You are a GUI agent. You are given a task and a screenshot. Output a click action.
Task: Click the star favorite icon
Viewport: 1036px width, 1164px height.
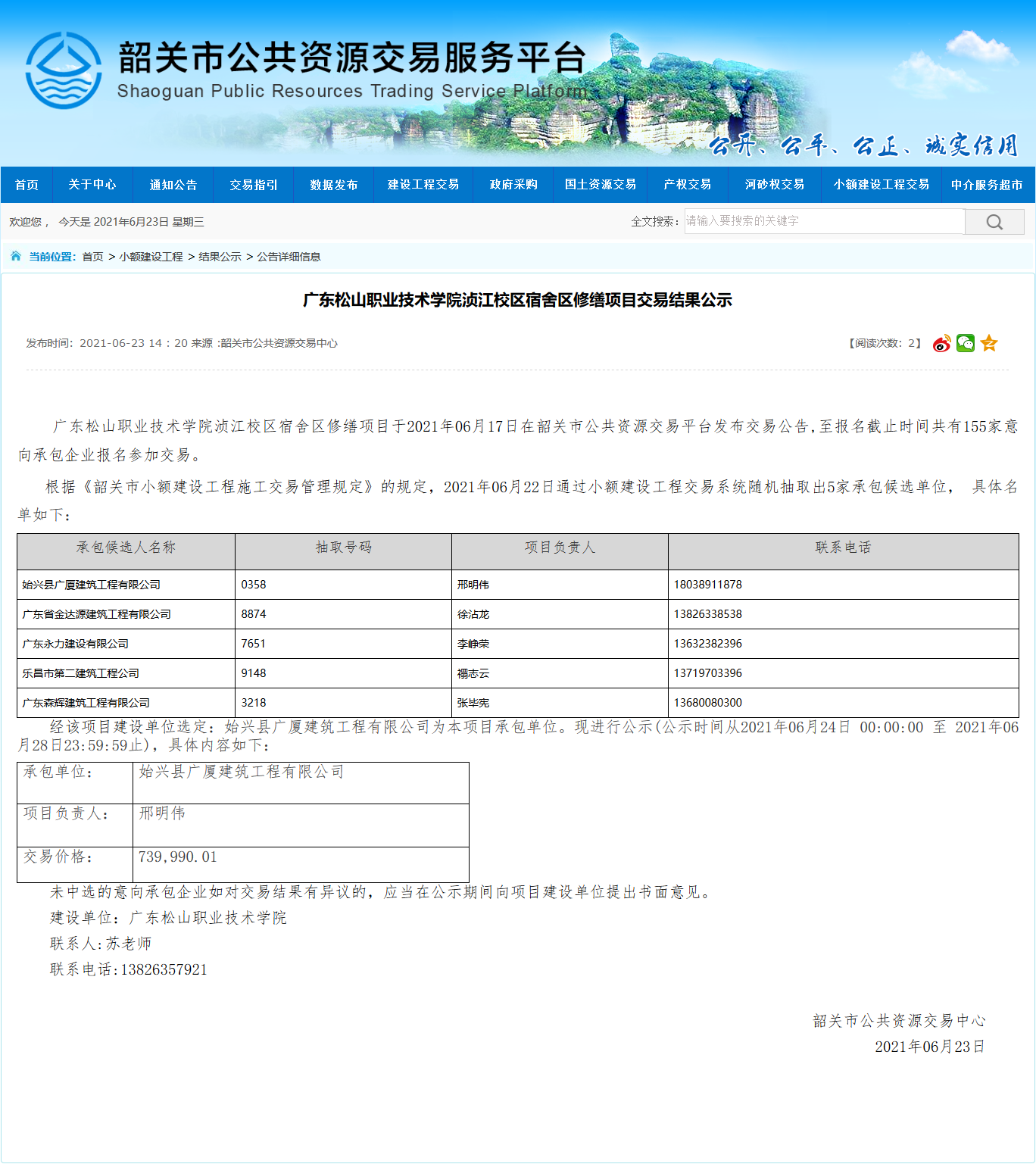(x=989, y=344)
